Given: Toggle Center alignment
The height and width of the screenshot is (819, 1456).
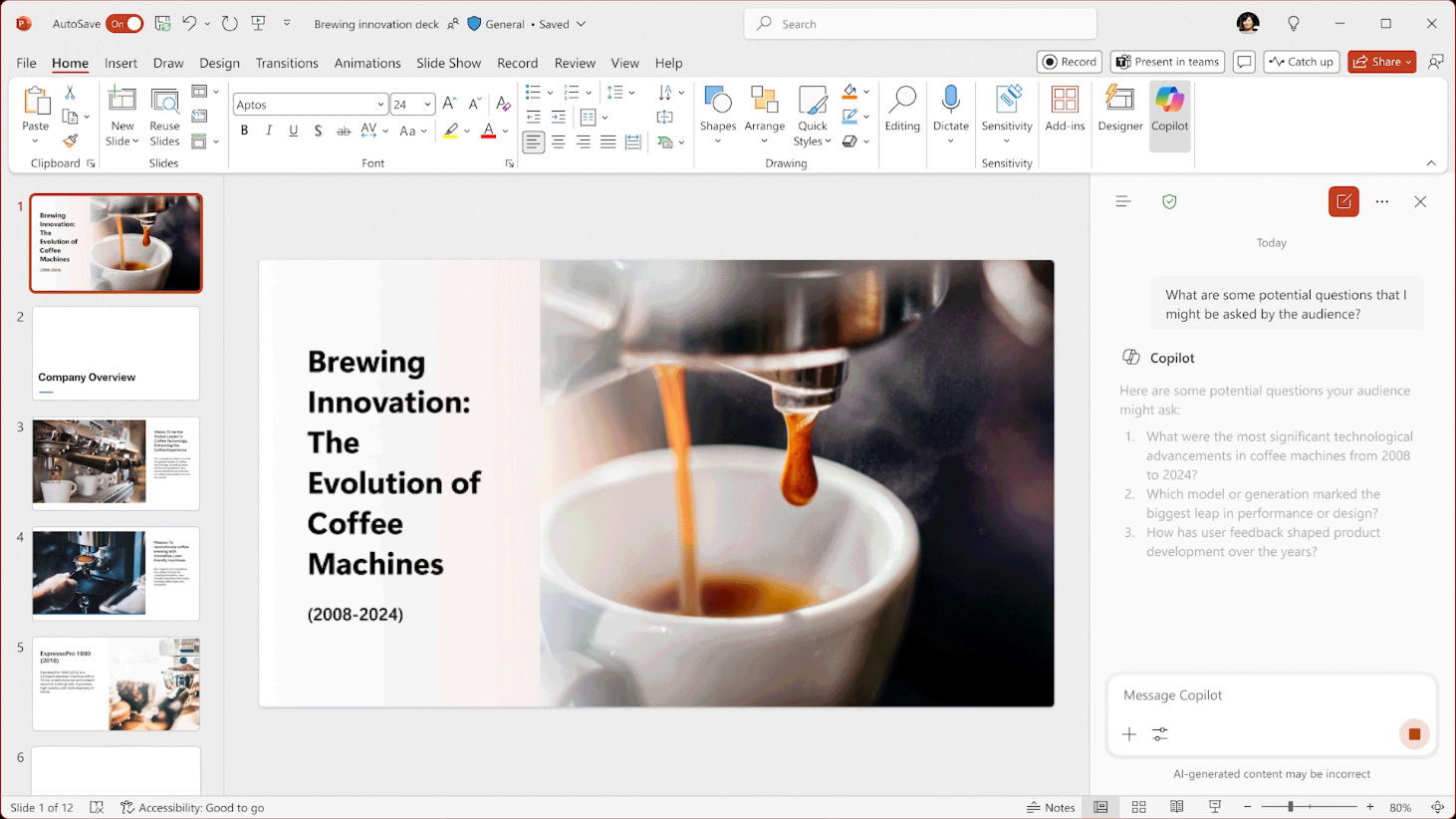Looking at the screenshot, I should [x=559, y=142].
